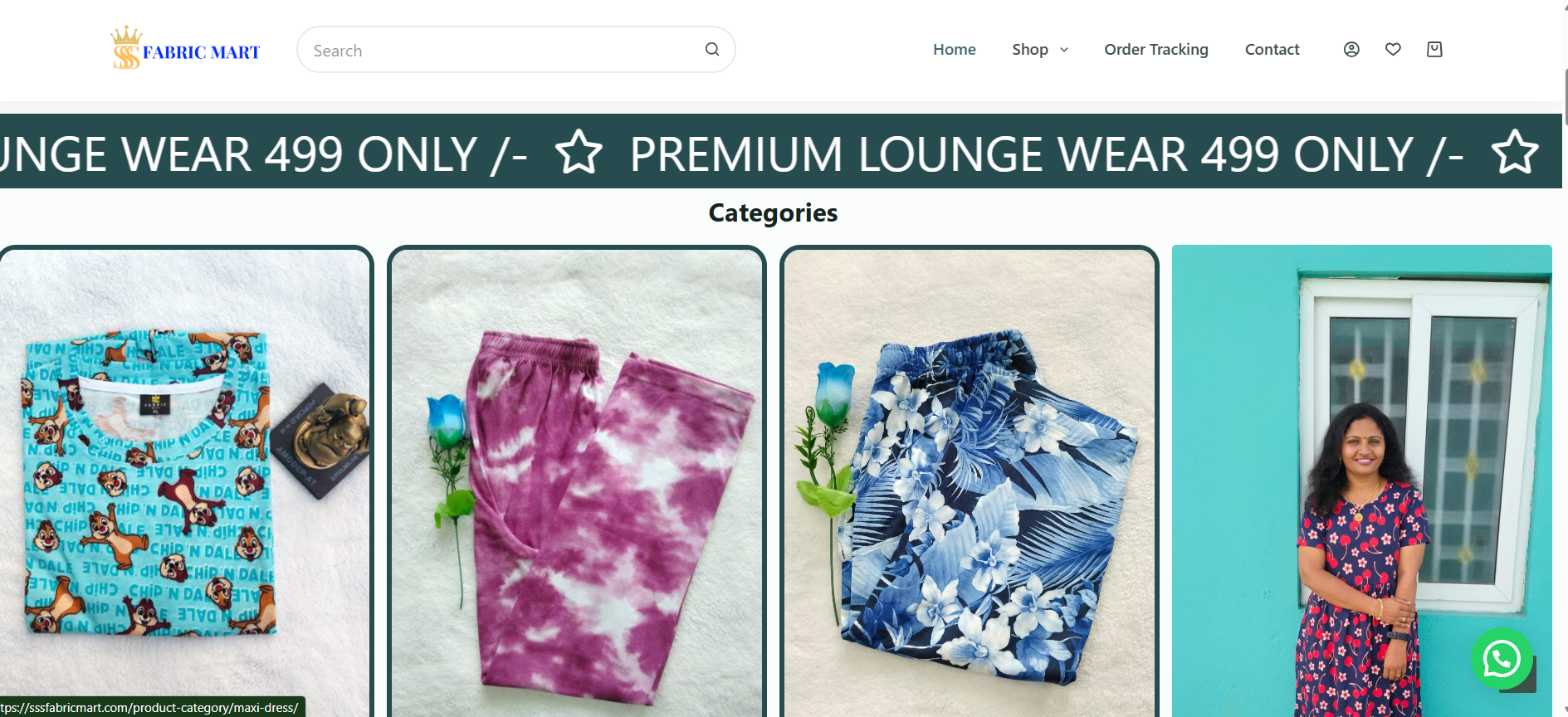Viewport: 1568px width, 717px height.
Task: Click the page vertical scrollbar
Action: tap(1565, 358)
